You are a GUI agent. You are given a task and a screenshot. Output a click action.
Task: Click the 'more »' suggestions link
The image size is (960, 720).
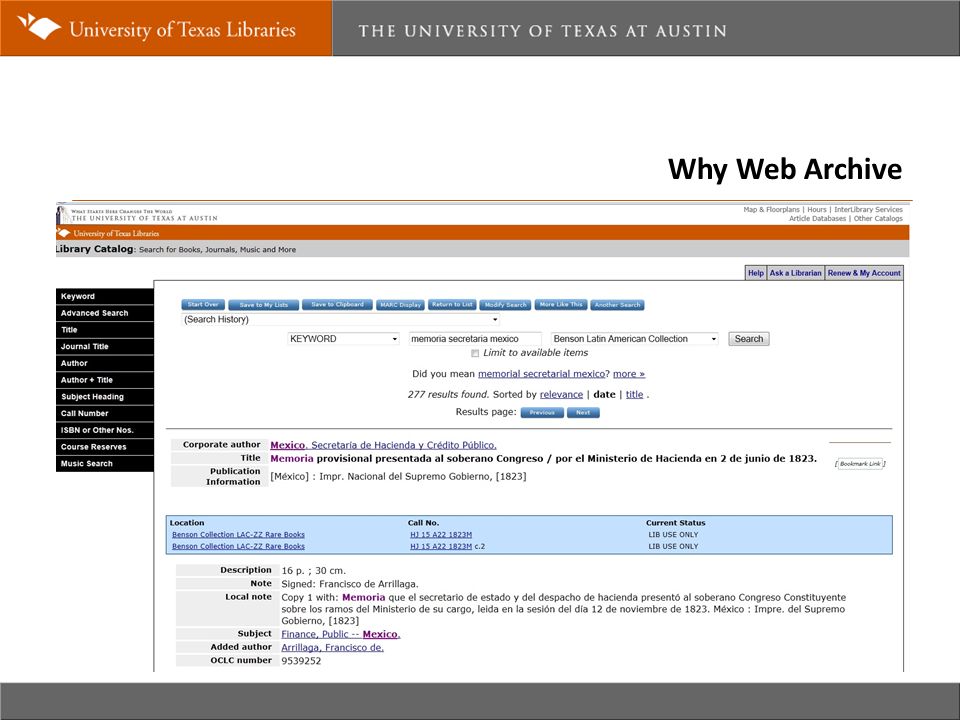click(629, 374)
